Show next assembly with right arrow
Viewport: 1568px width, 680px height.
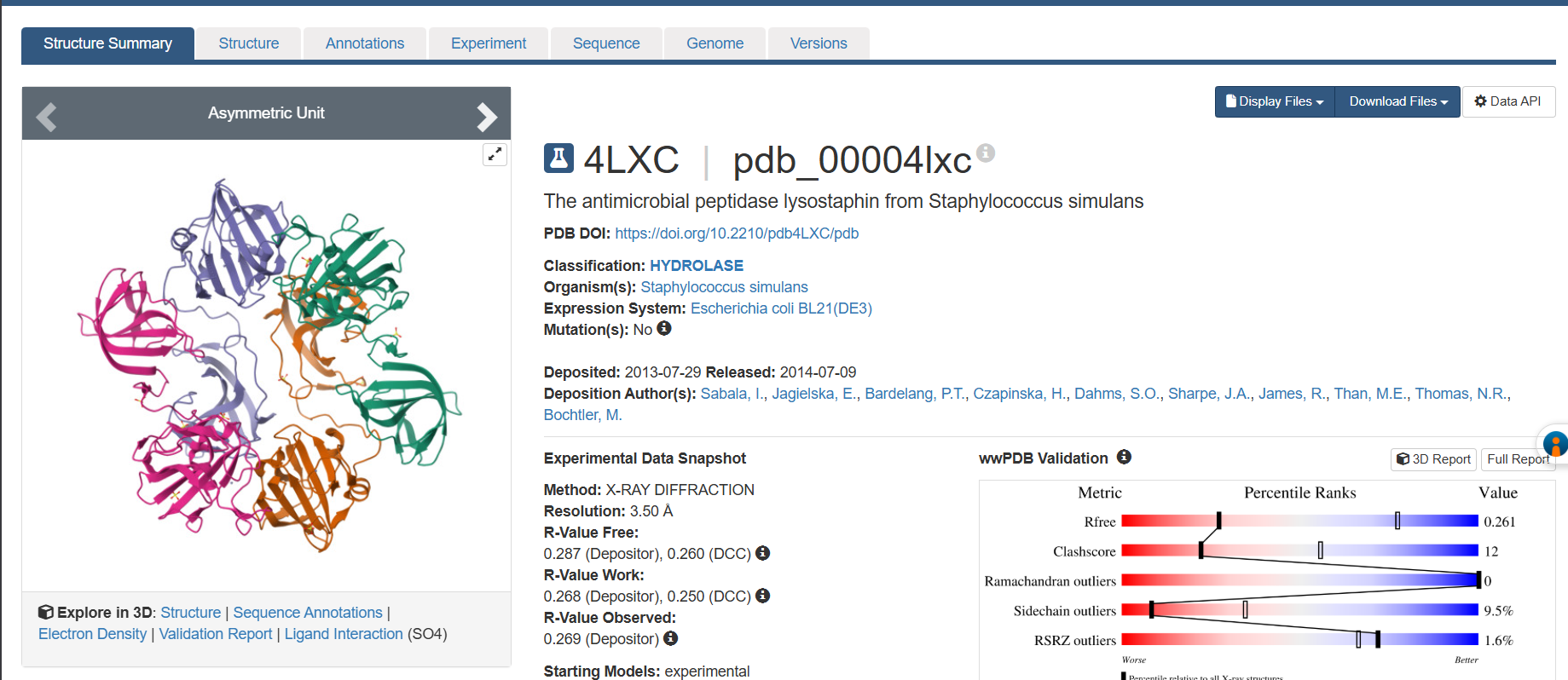[x=486, y=117]
